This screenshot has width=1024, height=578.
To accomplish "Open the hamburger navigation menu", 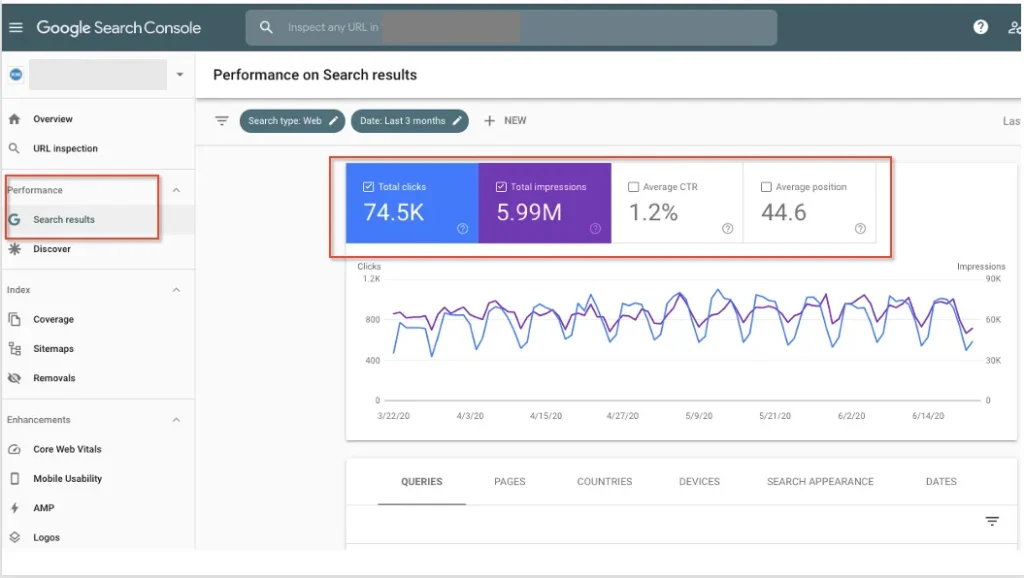I will (16, 27).
